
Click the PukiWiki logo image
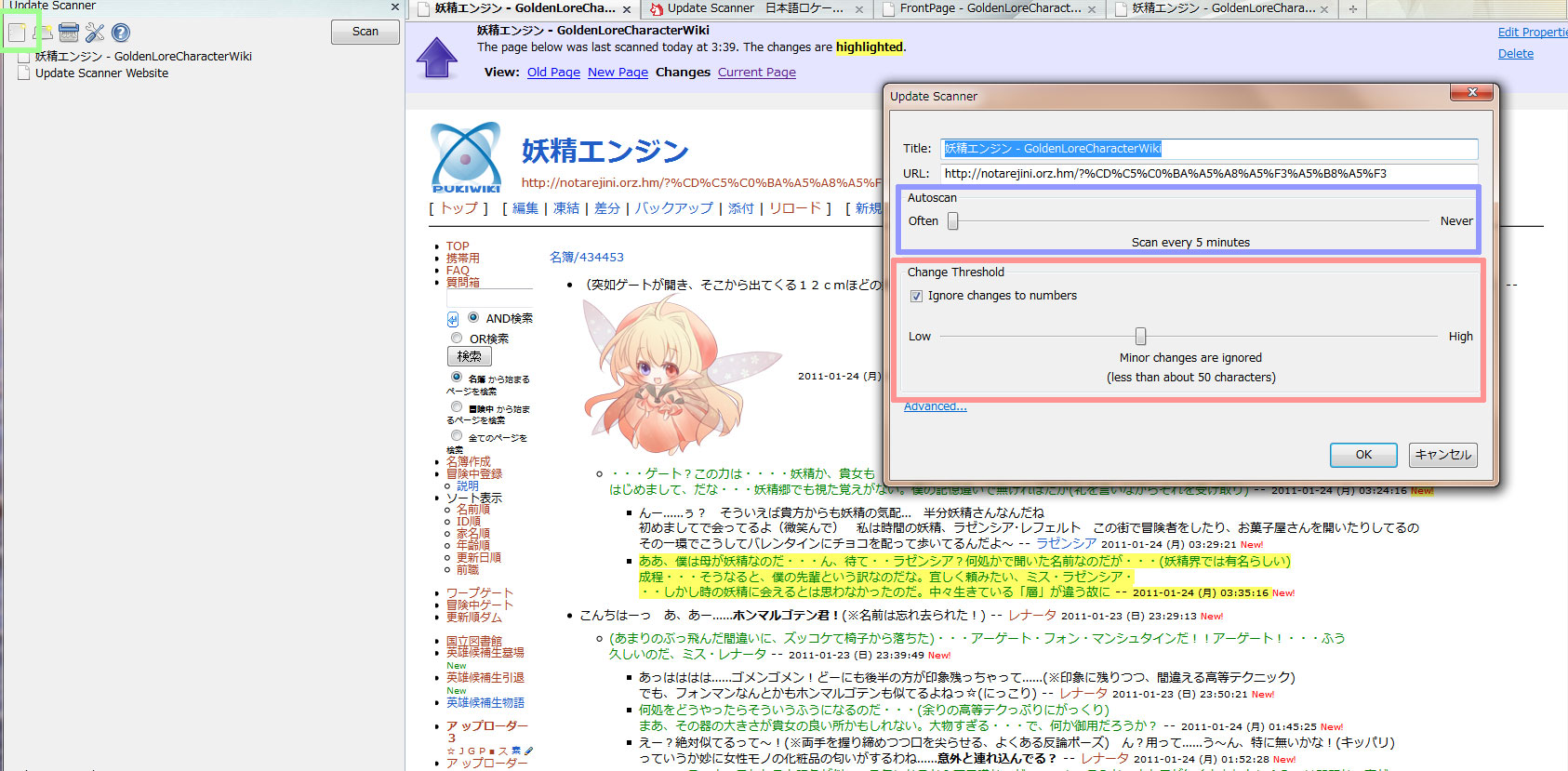[x=466, y=157]
